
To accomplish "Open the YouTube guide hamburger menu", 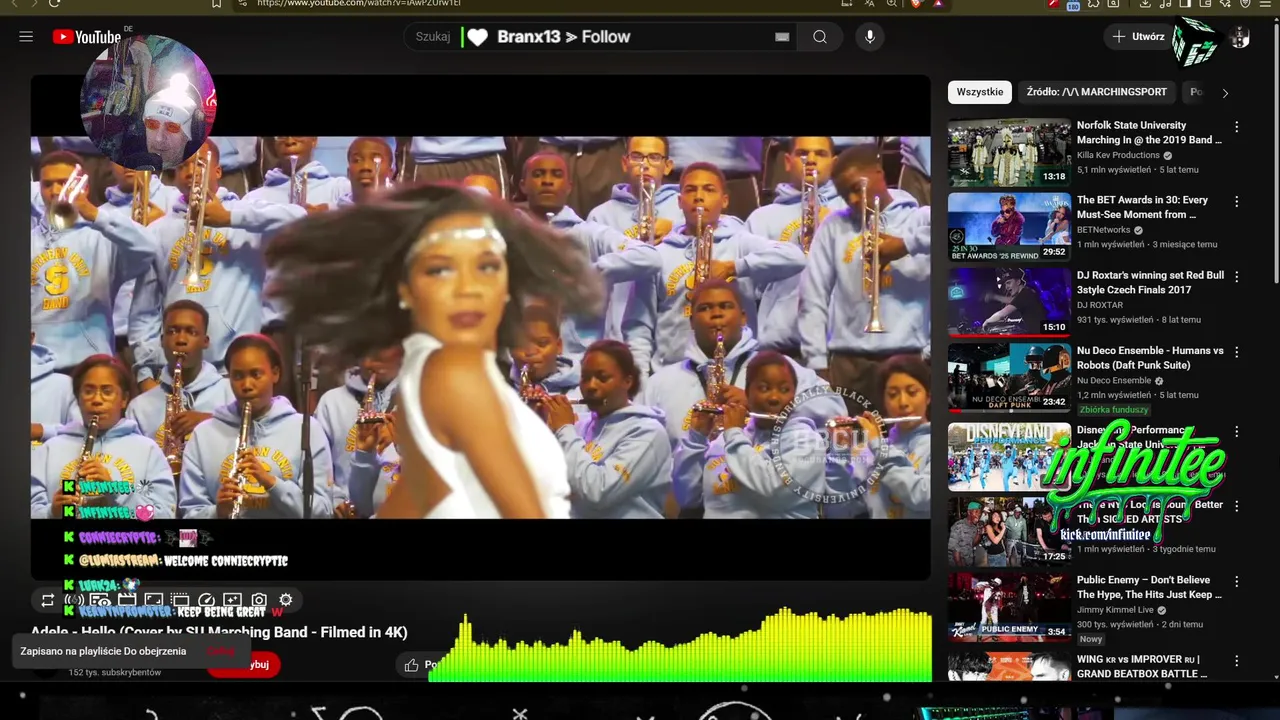I will (x=26, y=37).
